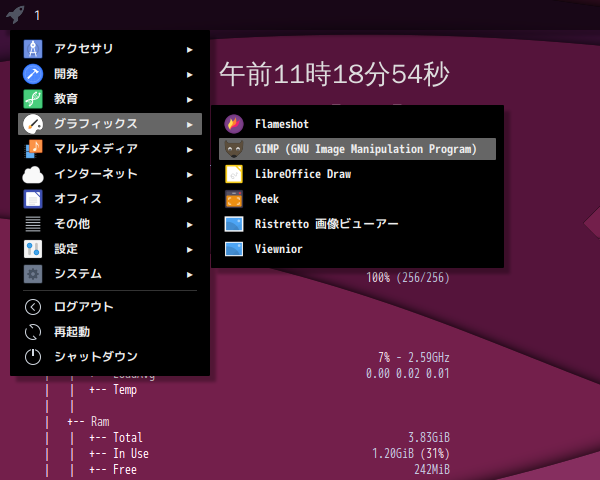Click the オフィス document icon
This screenshot has width=600, height=480.
pyautogui.click(x=33, y=199)
